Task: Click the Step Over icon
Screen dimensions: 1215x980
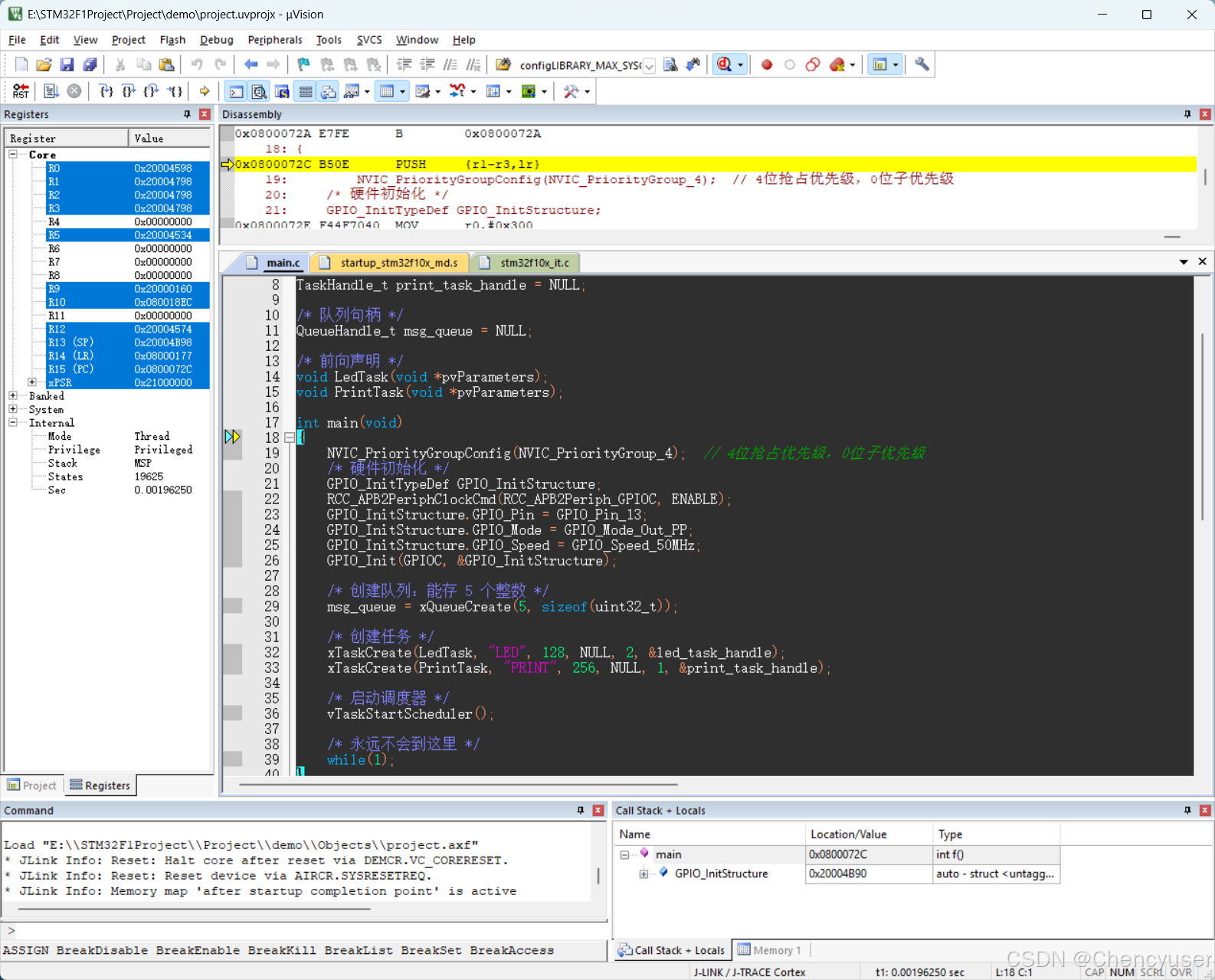Action: point(129,91)
